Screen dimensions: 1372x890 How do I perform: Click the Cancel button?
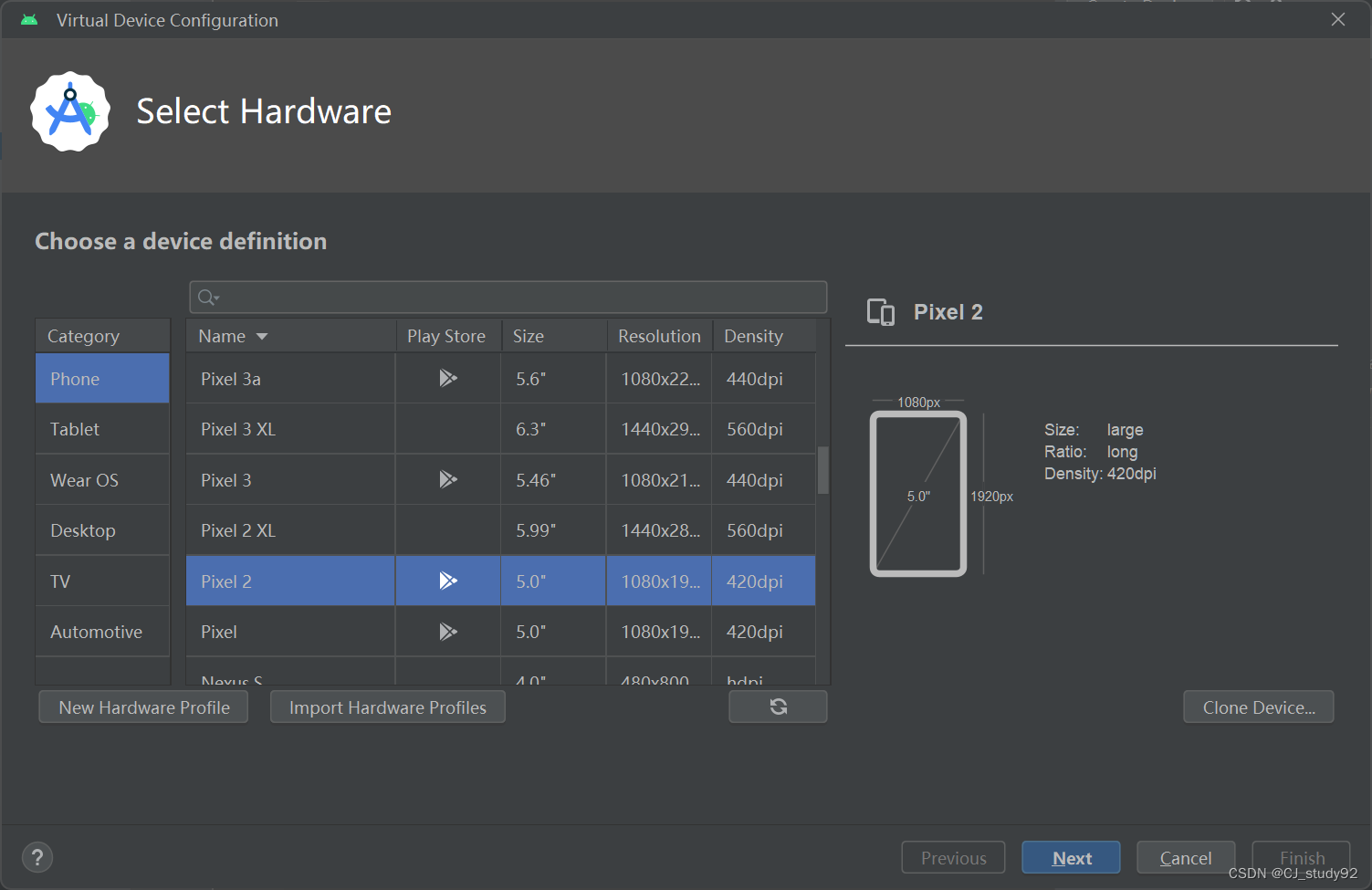[x=1186, y=858]
